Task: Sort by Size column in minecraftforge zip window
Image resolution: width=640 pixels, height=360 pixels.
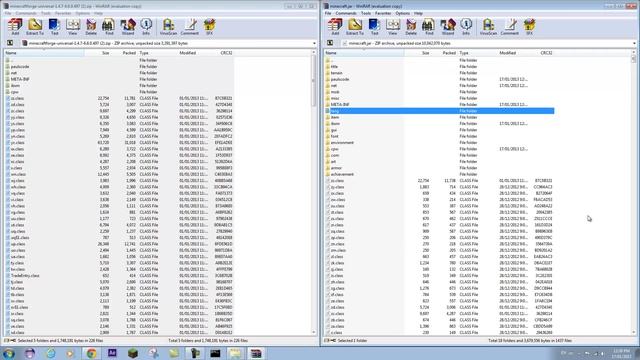Action: 98,53
